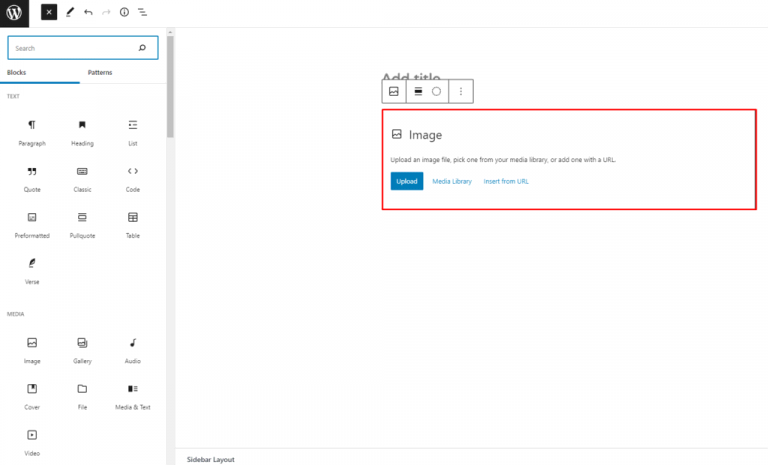
Task: Switch to the Patterns tab
Action: pos(100,73)
